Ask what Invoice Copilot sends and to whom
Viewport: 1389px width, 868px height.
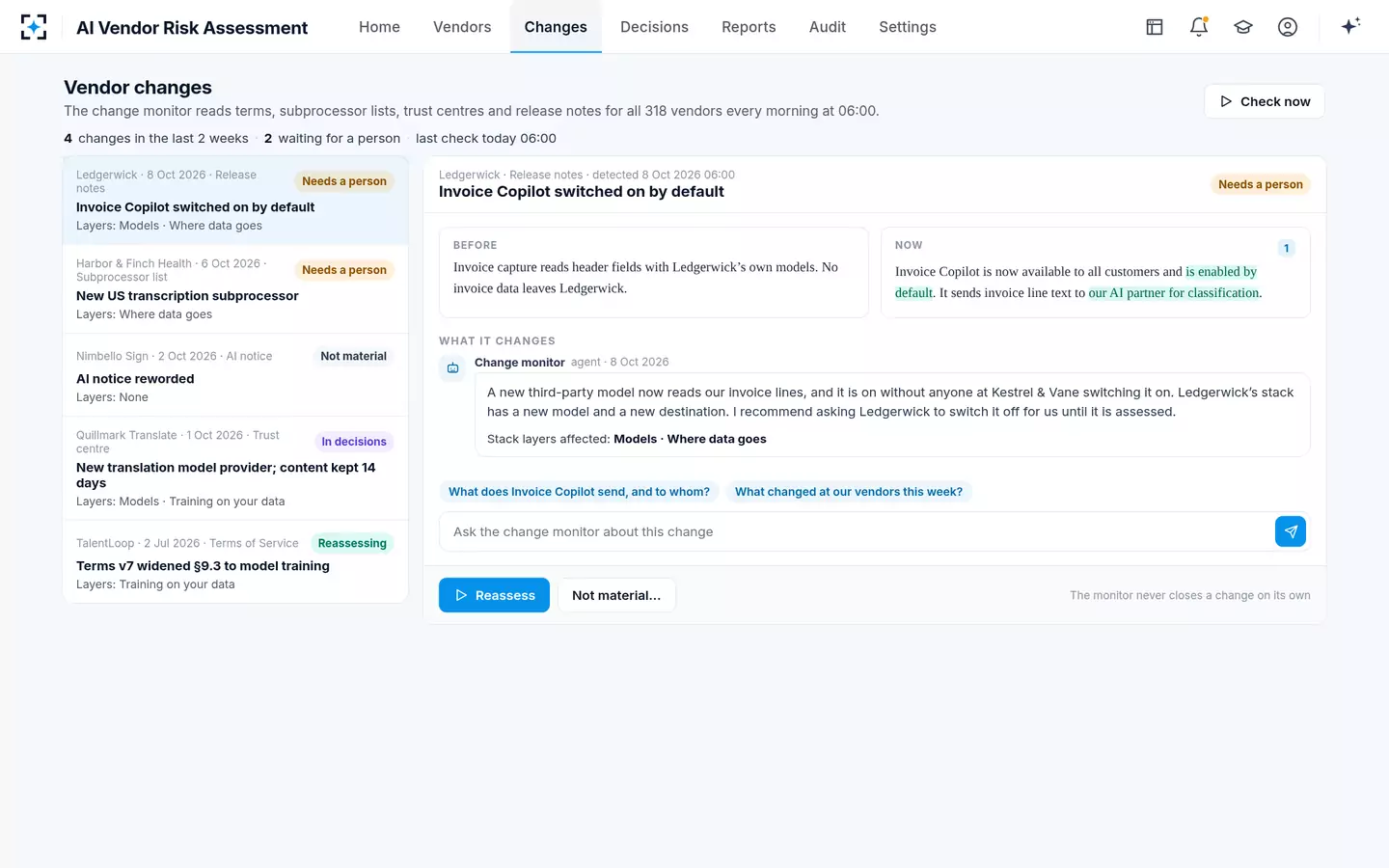tap(579, 492)
